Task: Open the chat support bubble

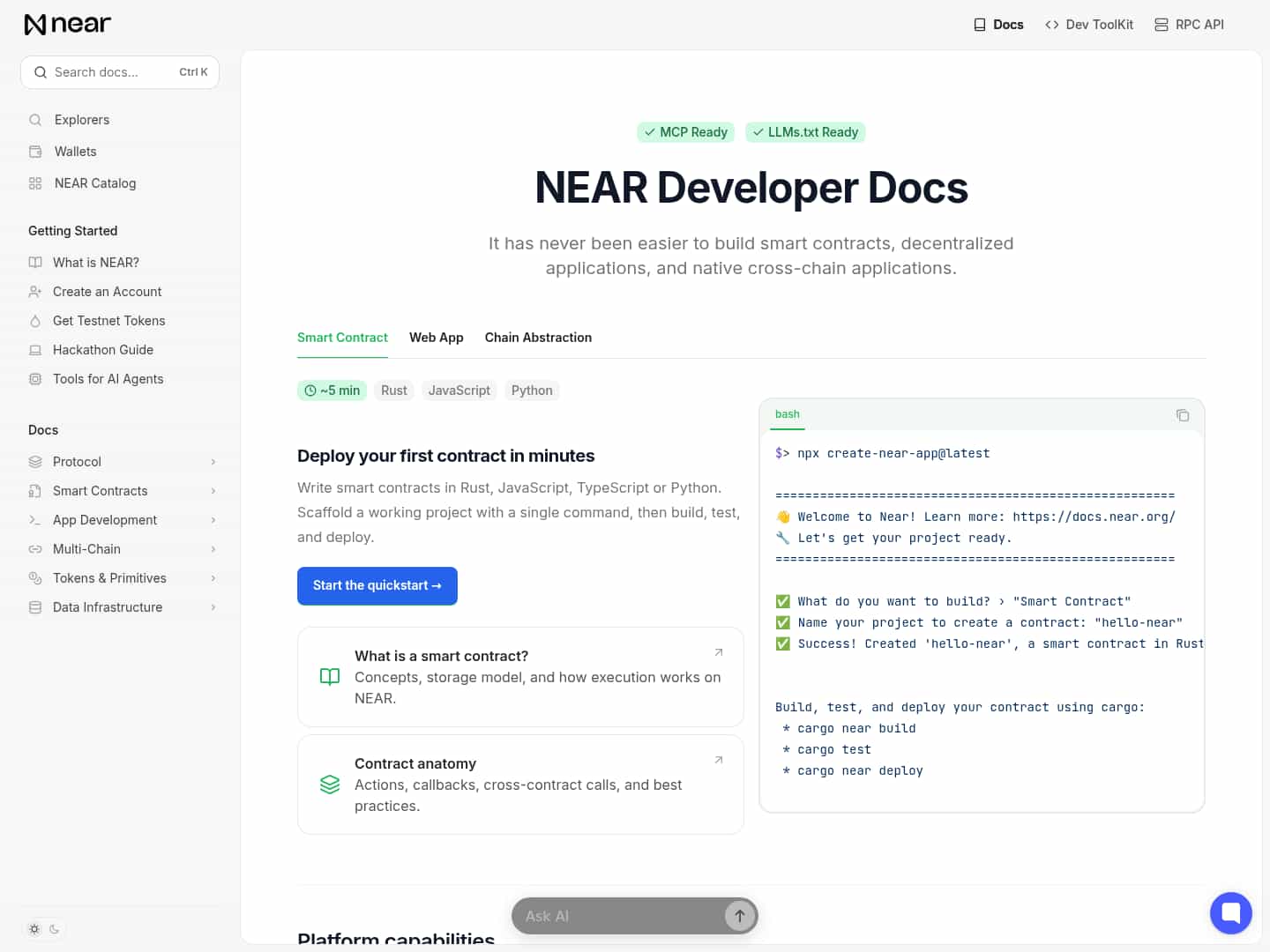Action: coord(1230,912)
